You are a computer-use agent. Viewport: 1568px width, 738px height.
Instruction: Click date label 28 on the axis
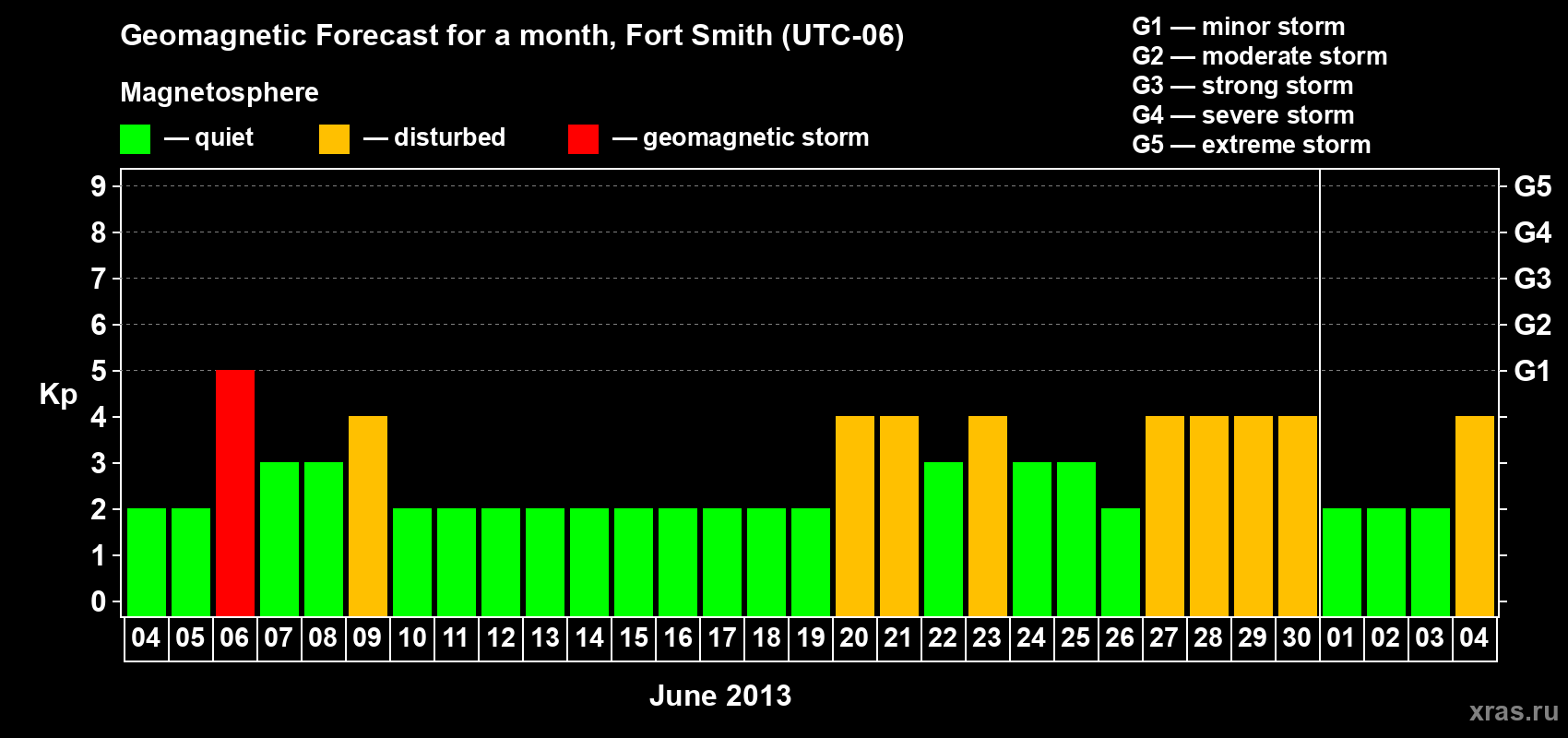(1208, 637)
